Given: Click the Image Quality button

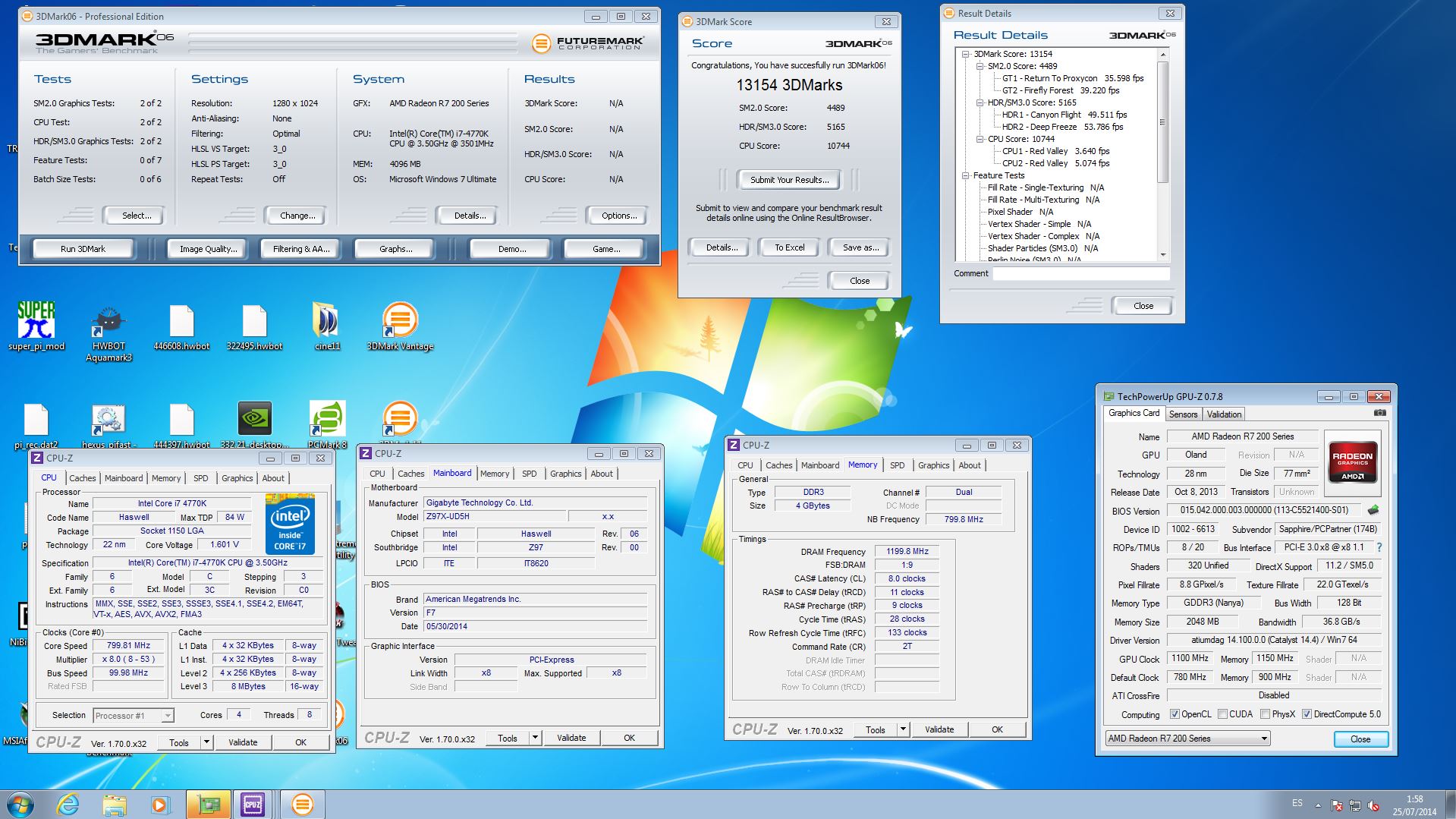Looking at the screenshot, I should [208, 249].
